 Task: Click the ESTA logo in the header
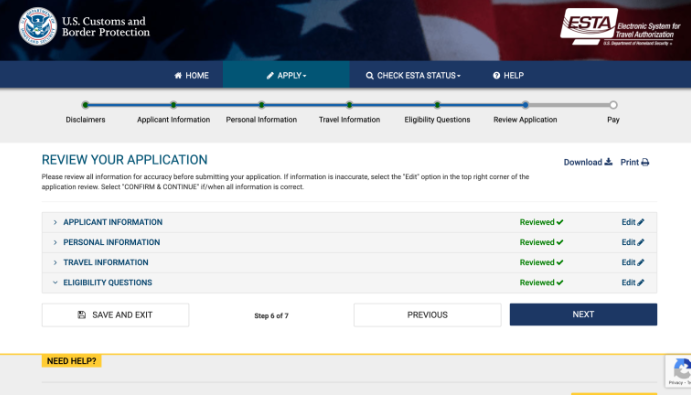(x=620, y=26)
